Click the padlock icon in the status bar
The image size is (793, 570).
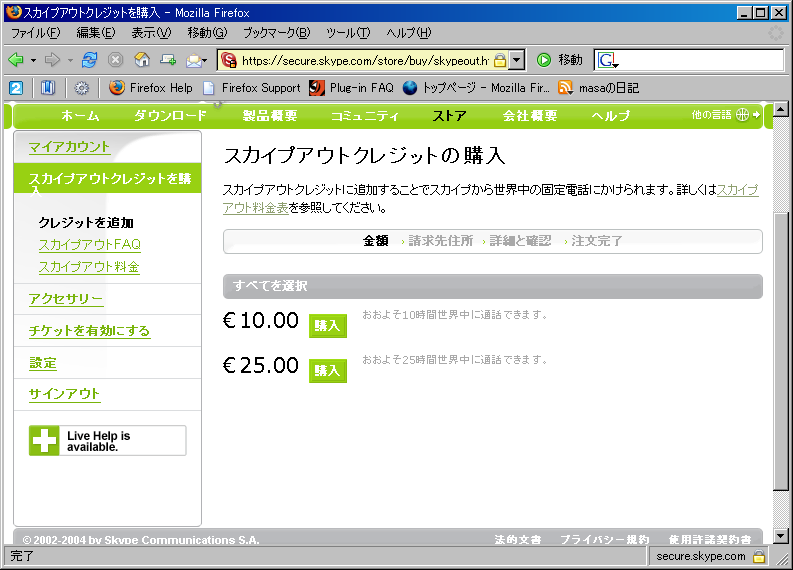click(x=759, y=556)
